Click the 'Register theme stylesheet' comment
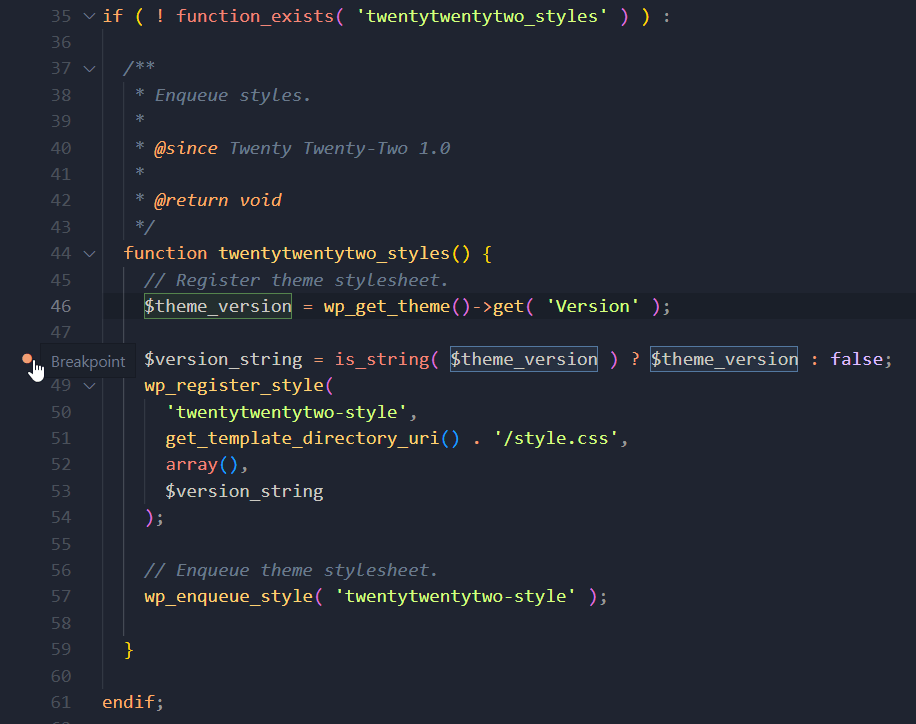This screenshot has height=724, width=916. pos(296,280)
